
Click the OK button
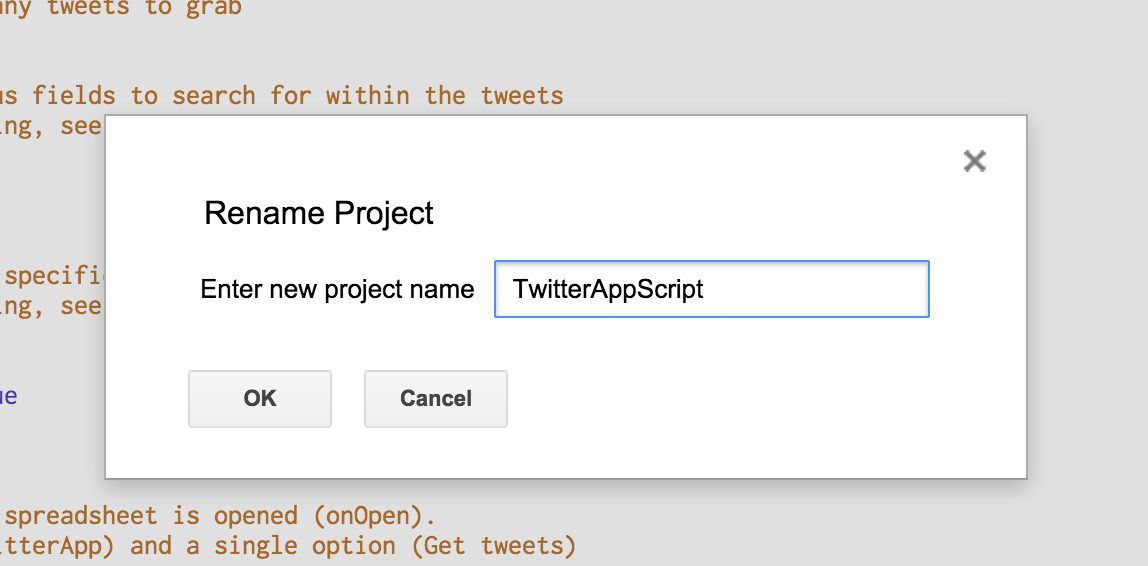tap(260, 399)
